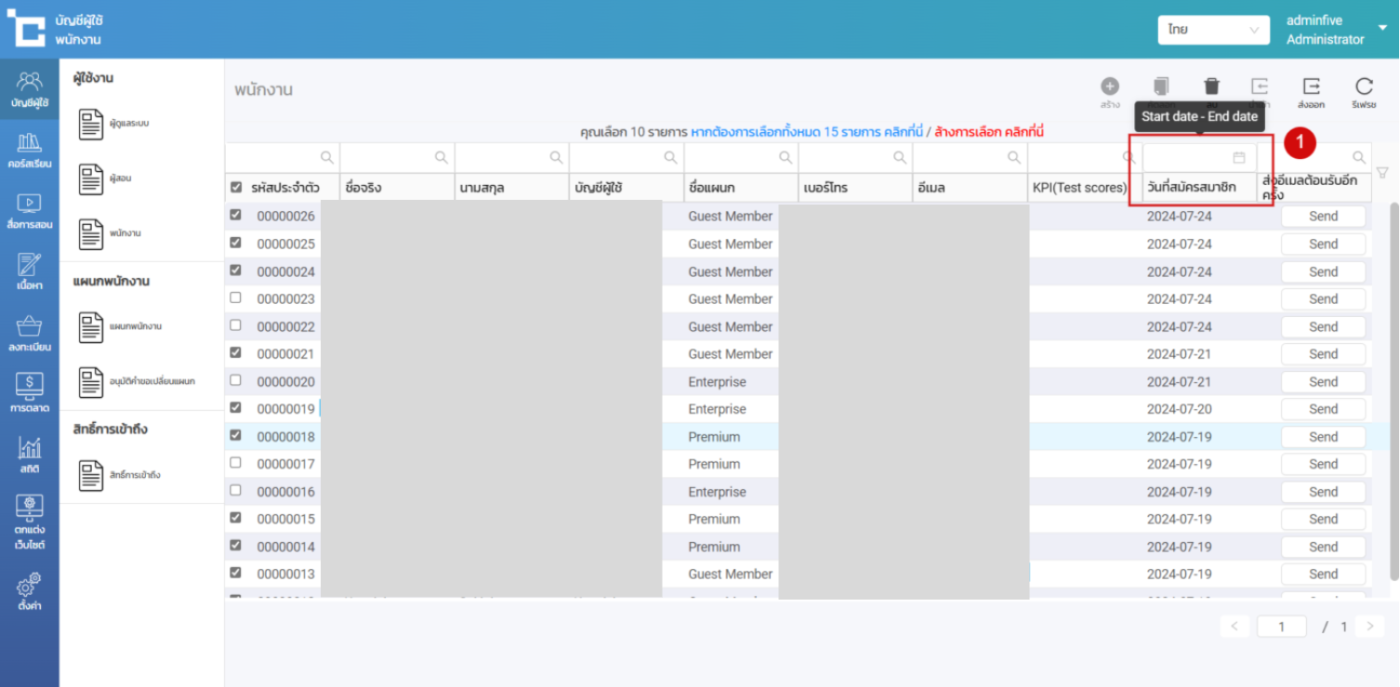Expand the adminfive Administrator account menu
This screenshot has width=1400, height=687.
pyautogui.click(x=1383, y=29)
